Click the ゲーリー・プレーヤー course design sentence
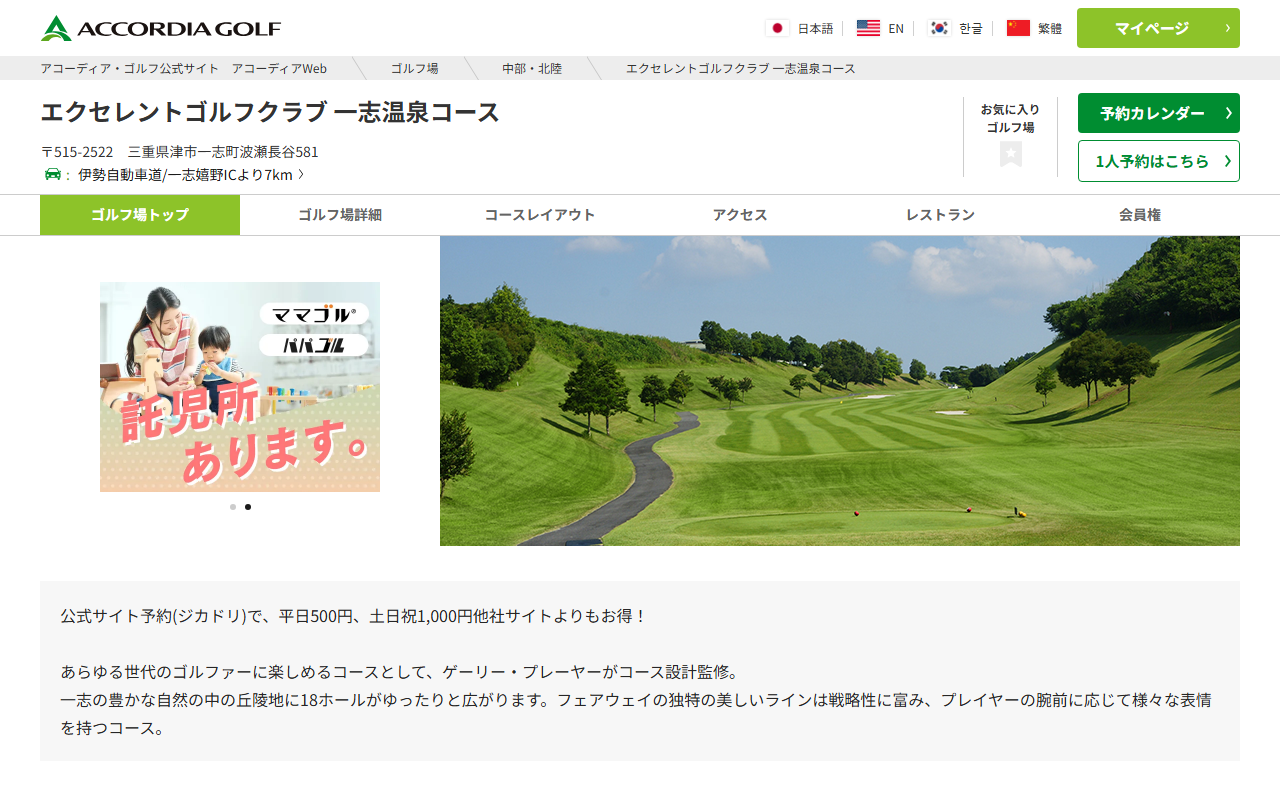The height and width of the screenshot is (800, 1280). click(x=399, y=672)
